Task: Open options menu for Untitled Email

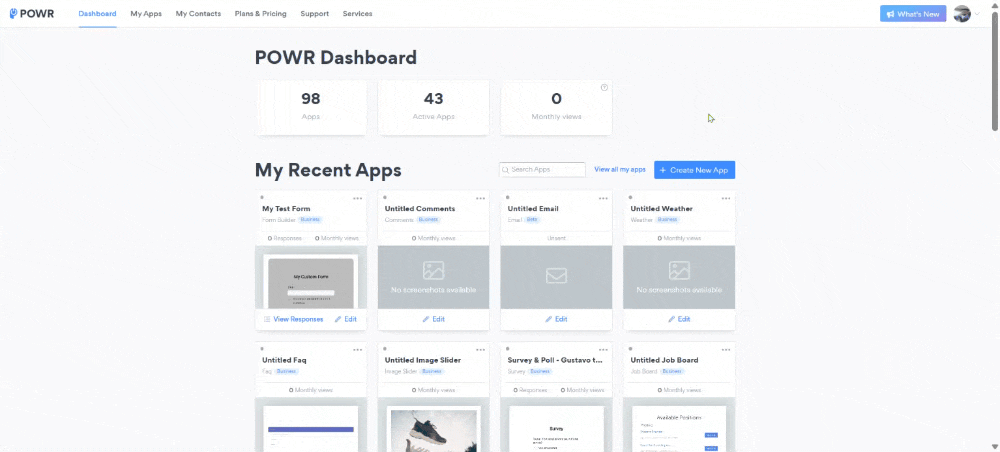Action: pyautogui.click(x=603, y=198)
